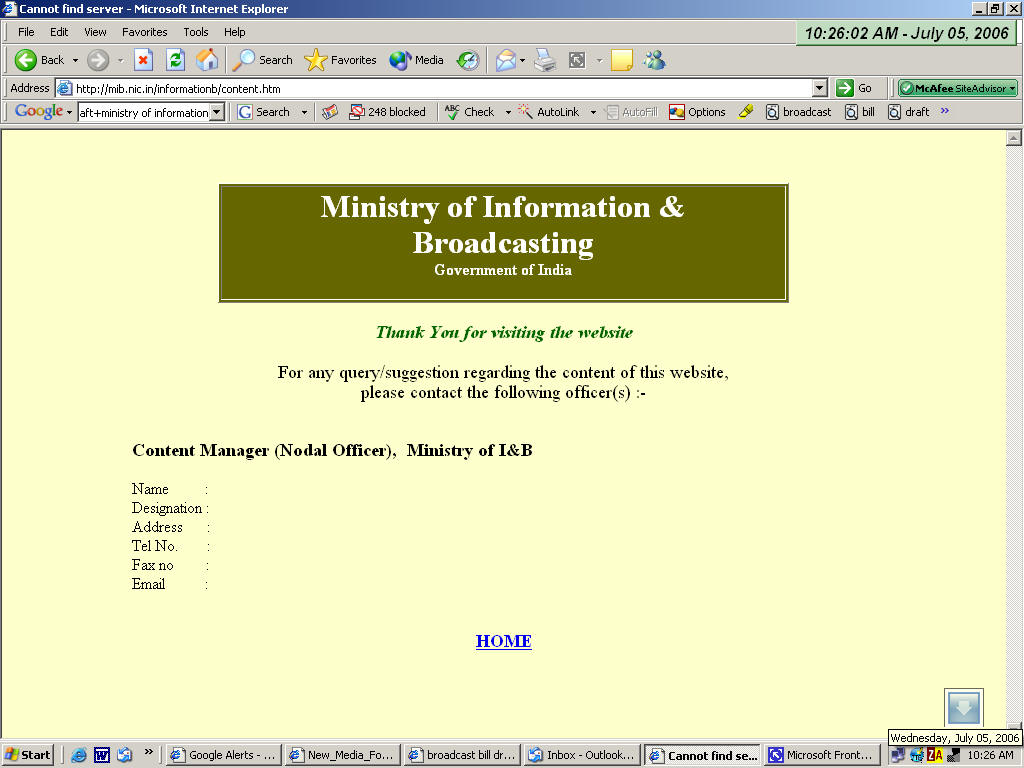This screenshot has height=768, width=1024.
Task: Switch to broadcast bill draft taskbar window
Action: coord(462,755)
